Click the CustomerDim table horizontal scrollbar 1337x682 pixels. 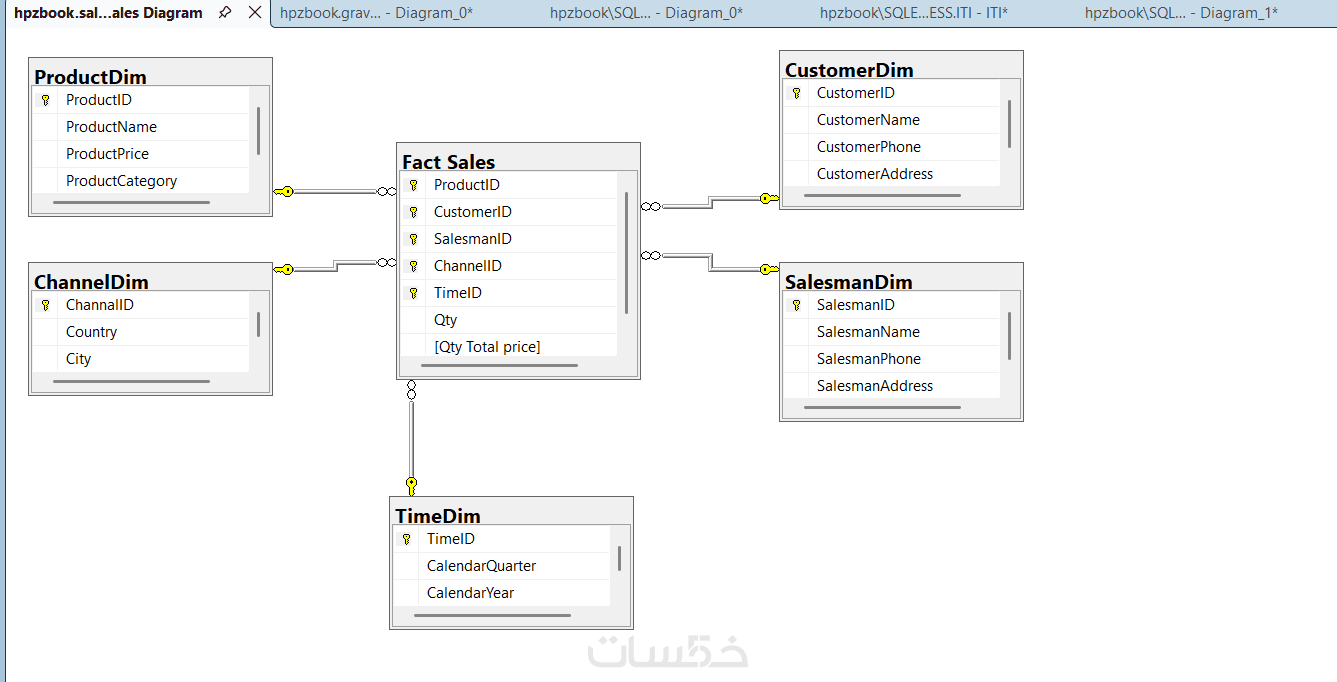[882, 196]
